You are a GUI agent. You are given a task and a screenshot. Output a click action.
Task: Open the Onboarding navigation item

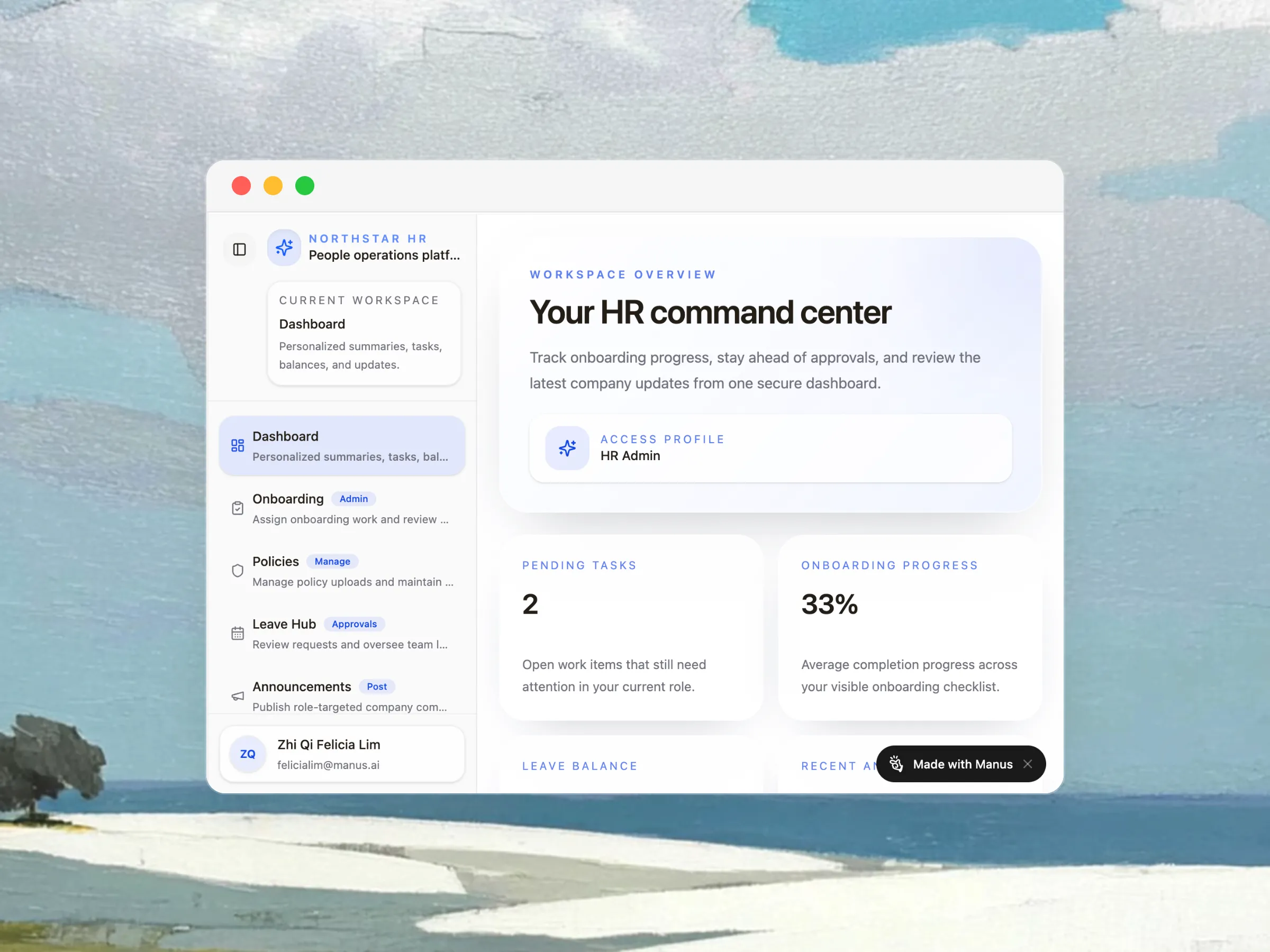(x=288, y=499)
